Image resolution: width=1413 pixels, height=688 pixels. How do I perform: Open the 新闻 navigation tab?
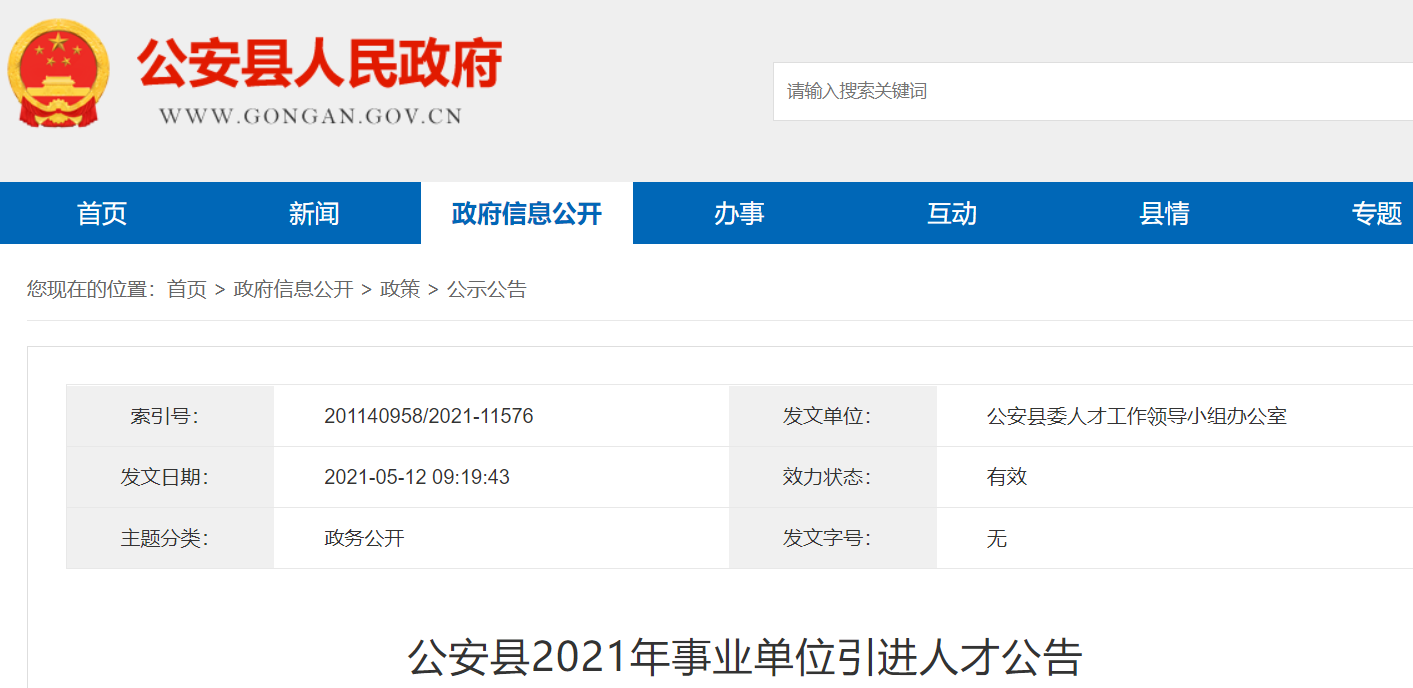pyautogui.click(x=314, y=213)
